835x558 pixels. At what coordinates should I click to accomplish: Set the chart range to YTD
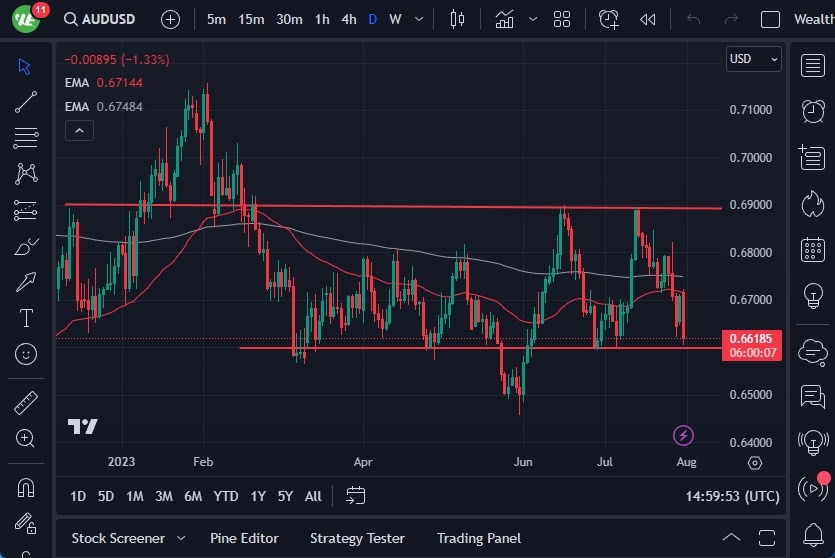coord(226,496)
